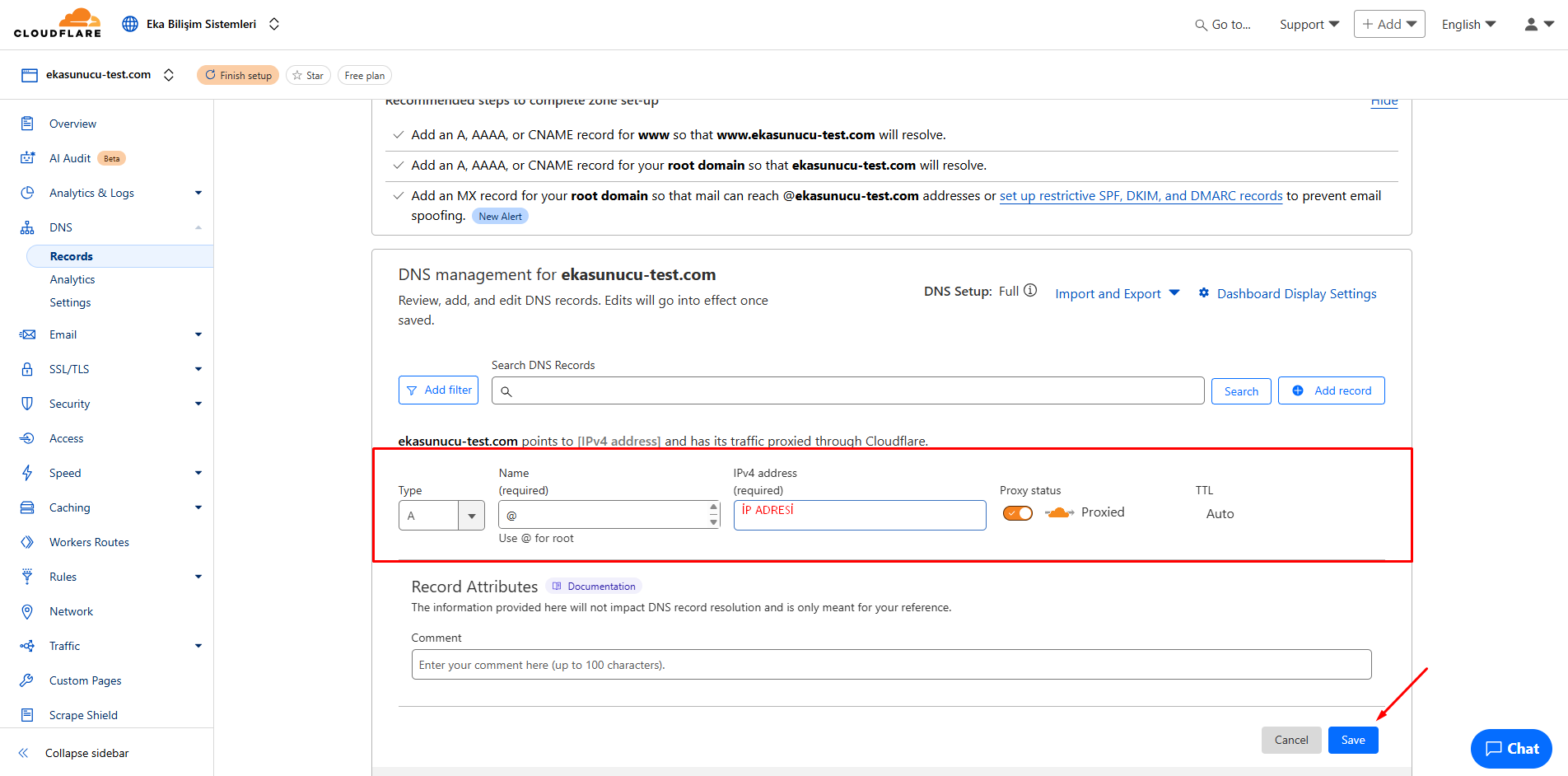
Task: Expand the Analytics & Logs sidebar section
Action: (x=198, y=193)
